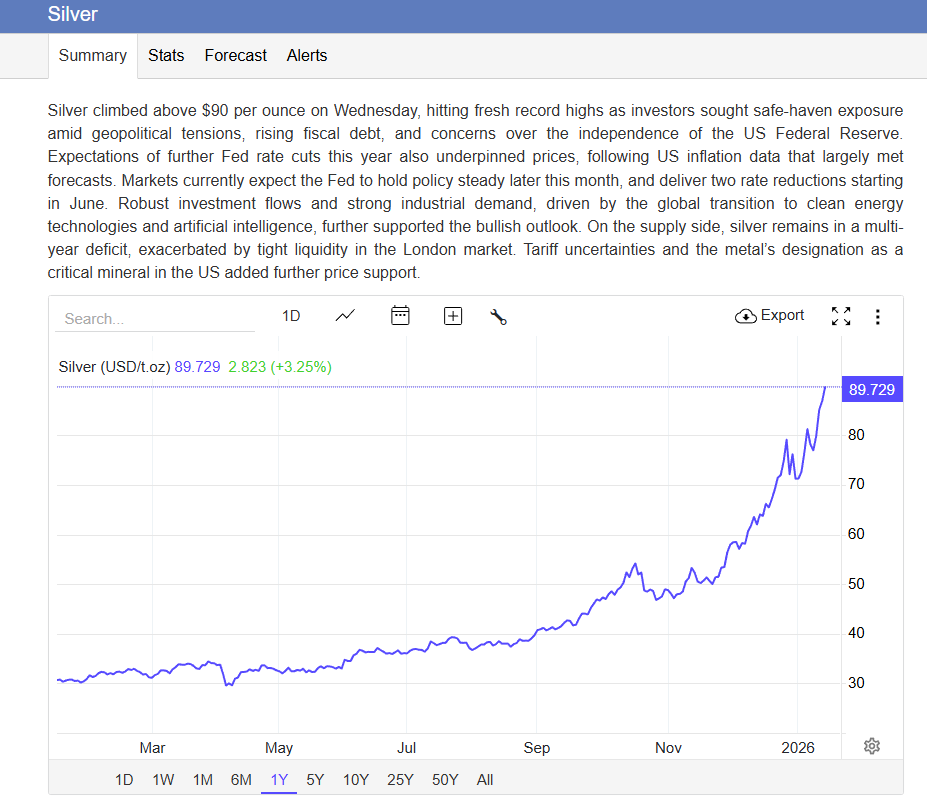Select the 1D range at bottom

pyautogui.click(x=124, y=780)
